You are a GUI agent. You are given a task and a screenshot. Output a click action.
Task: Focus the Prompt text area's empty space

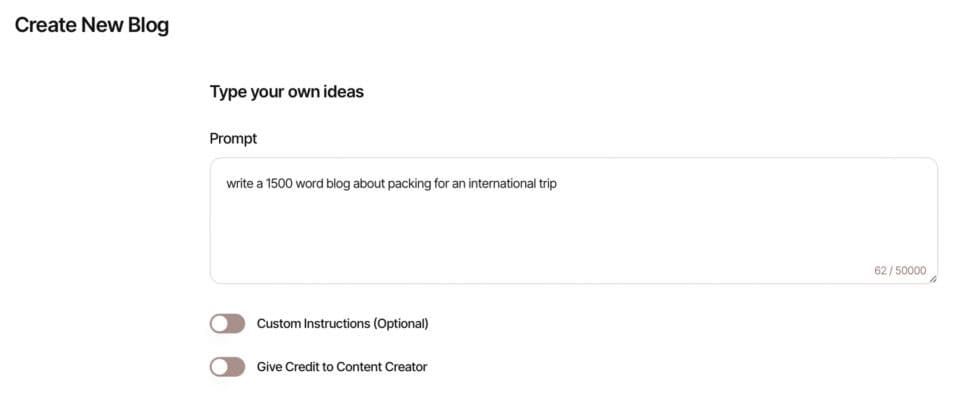coord(570,235)
